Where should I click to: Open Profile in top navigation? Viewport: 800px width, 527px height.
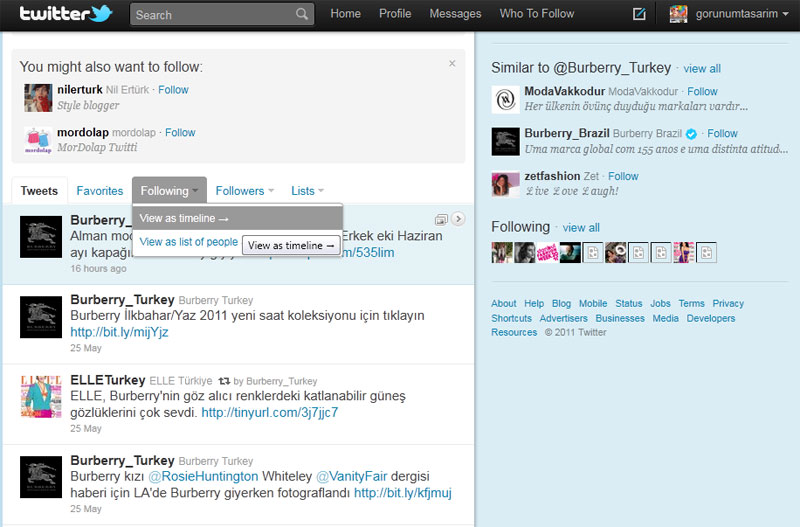[395, 14]
